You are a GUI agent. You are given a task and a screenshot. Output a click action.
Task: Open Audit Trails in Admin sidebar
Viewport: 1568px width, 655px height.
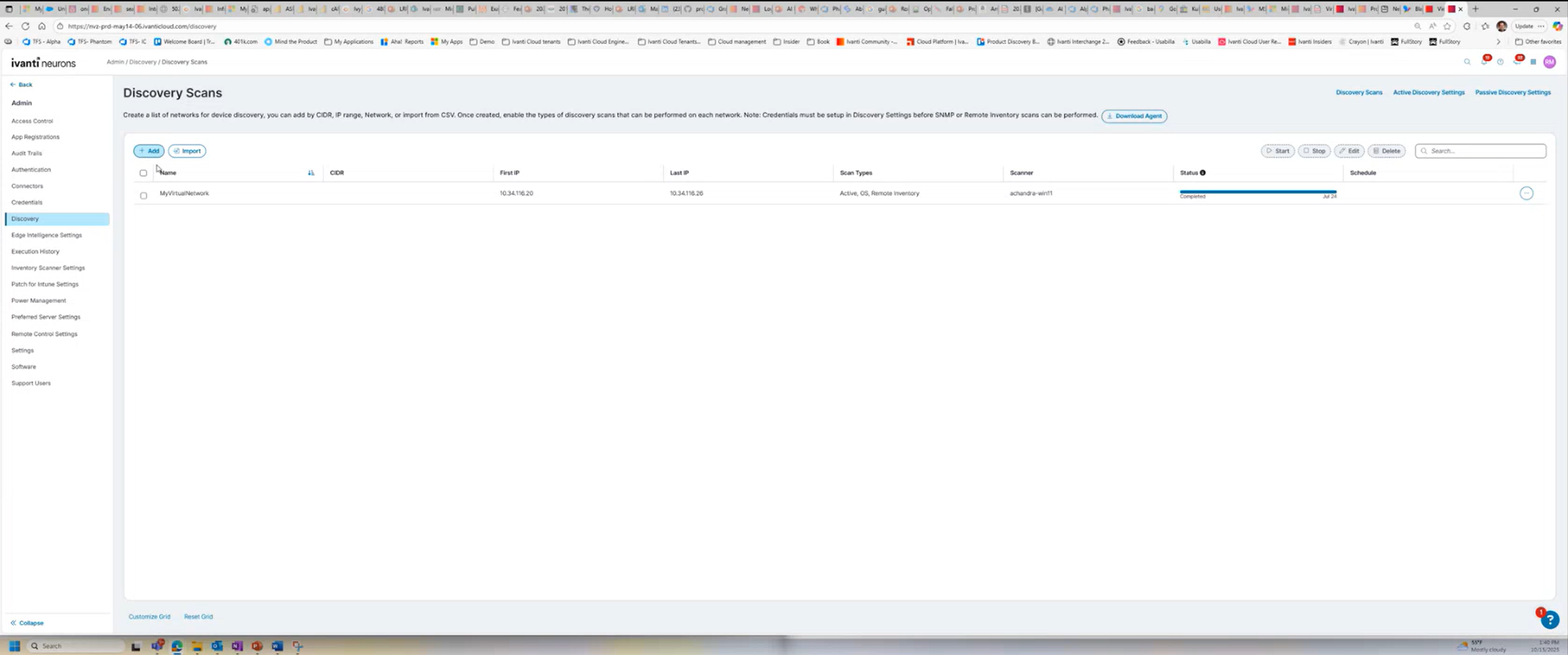[27, 153]
